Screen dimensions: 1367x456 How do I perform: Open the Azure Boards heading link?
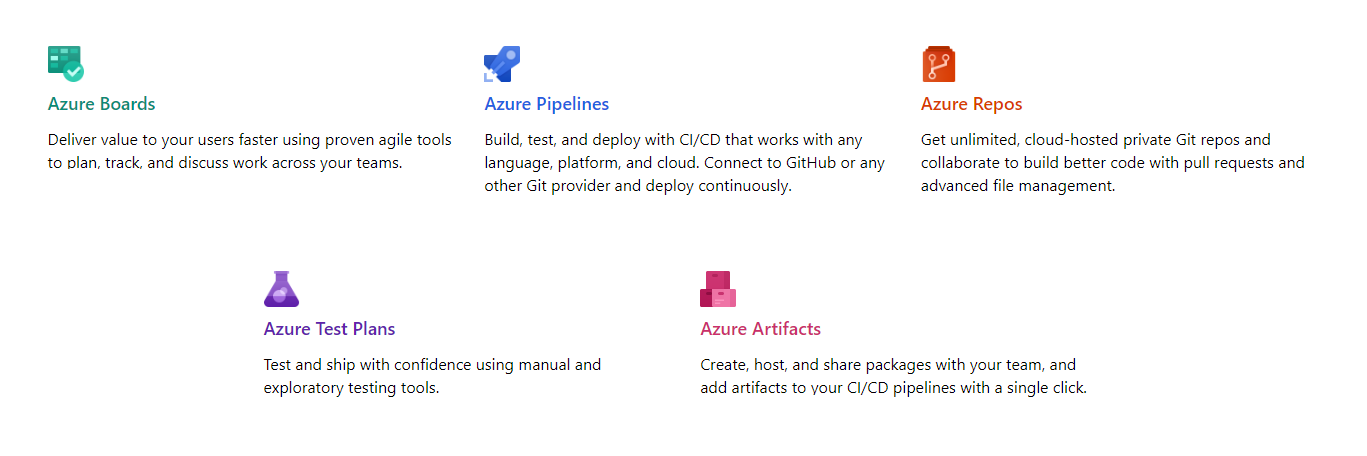pos(102,104)
